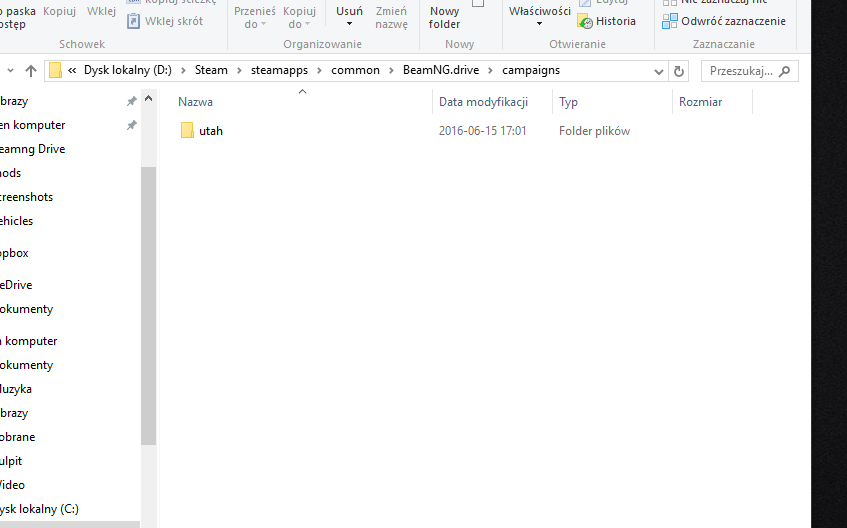Viewport: 847px width, 528px height.
Task: Click the refresh button next to address bar
Action: pos(679,71)
